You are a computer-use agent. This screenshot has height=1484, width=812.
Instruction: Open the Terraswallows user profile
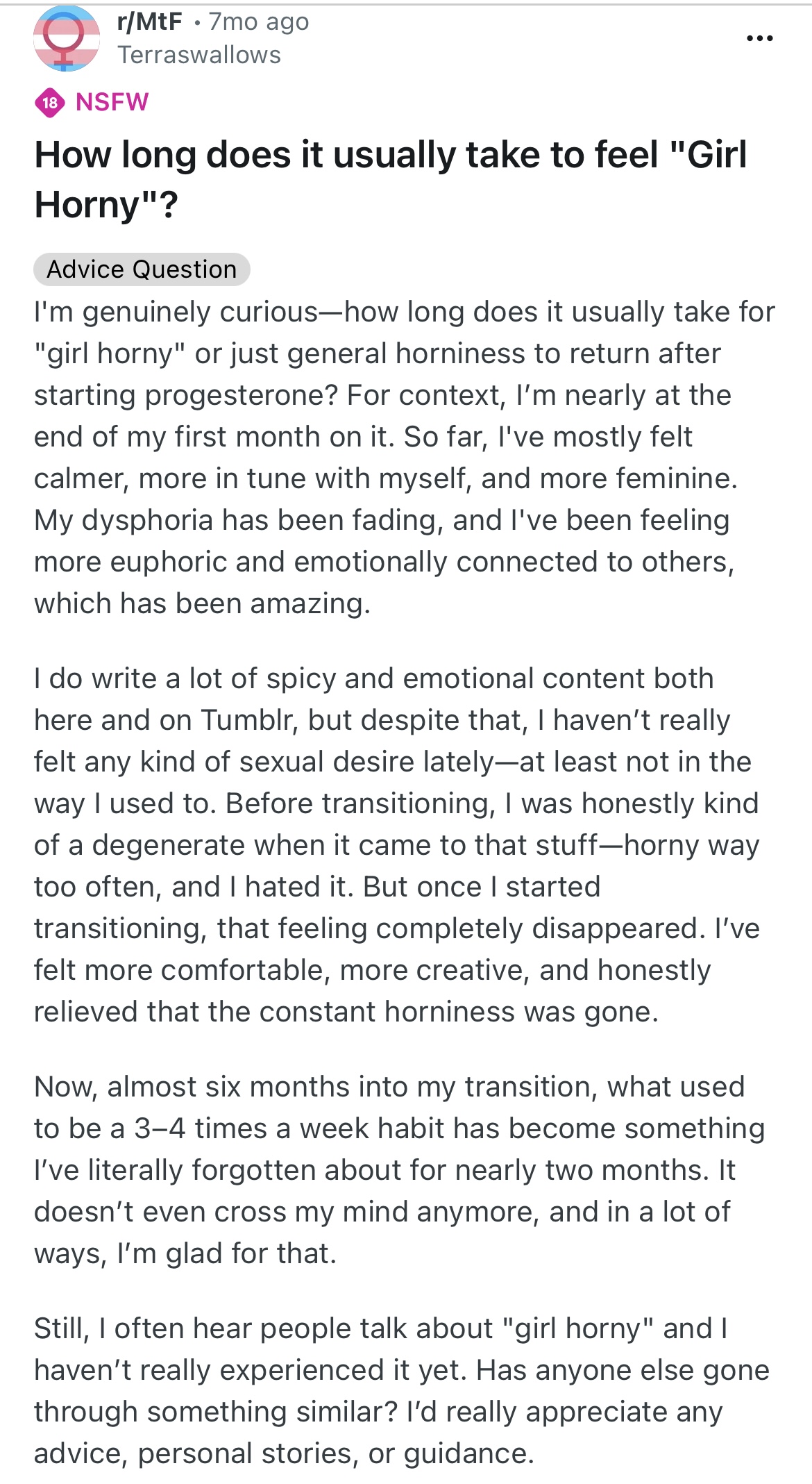pyautogui.click(x=199, y=55)
